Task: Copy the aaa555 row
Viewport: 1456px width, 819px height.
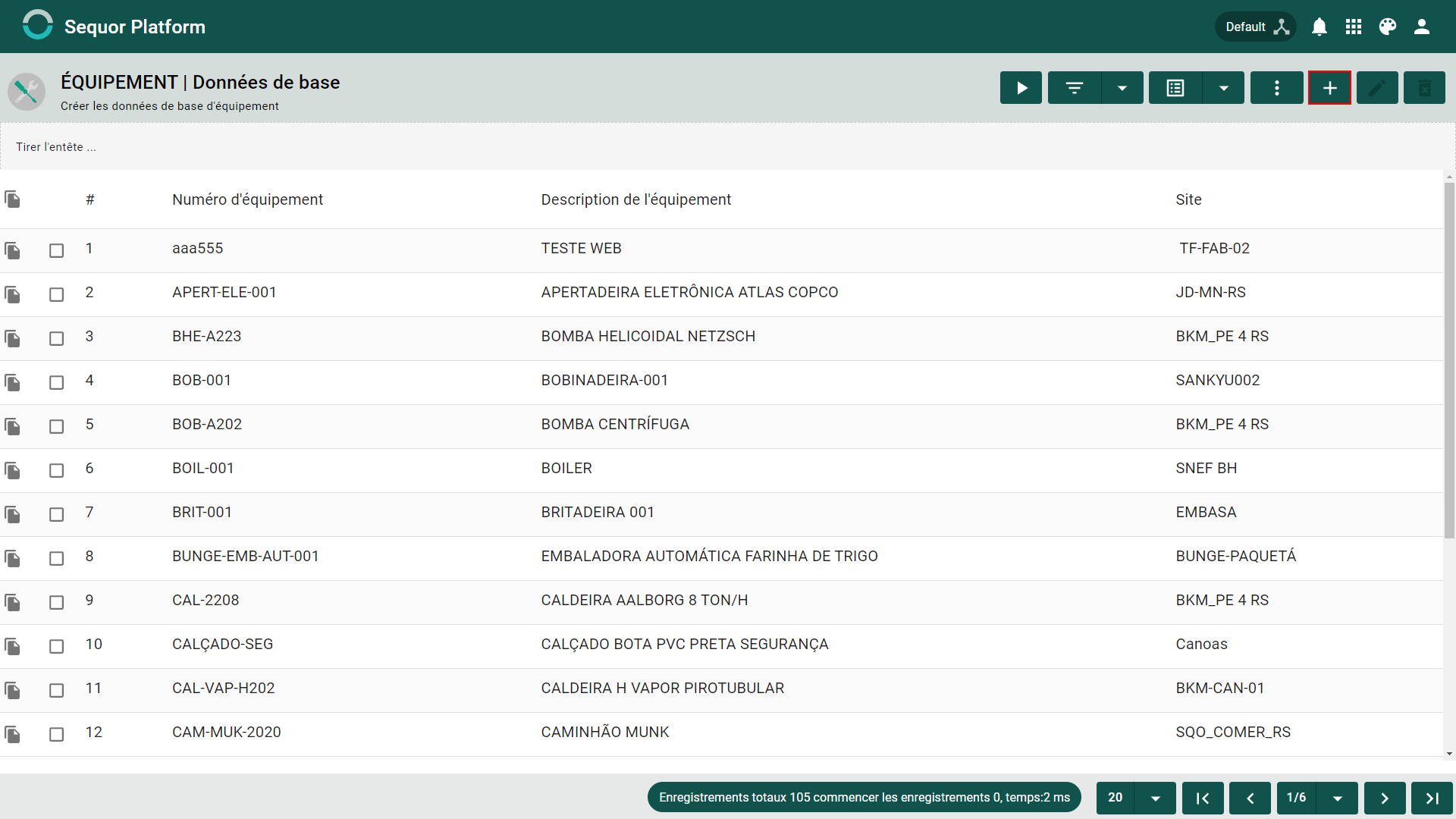Action: pyautogui.click(x=12, y=250)
